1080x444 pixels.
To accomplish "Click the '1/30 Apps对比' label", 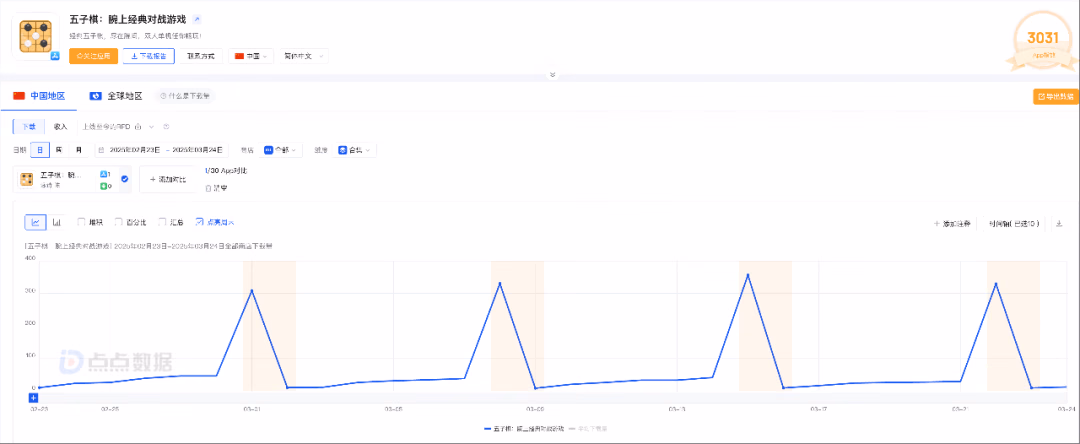I will pos(226,170).
